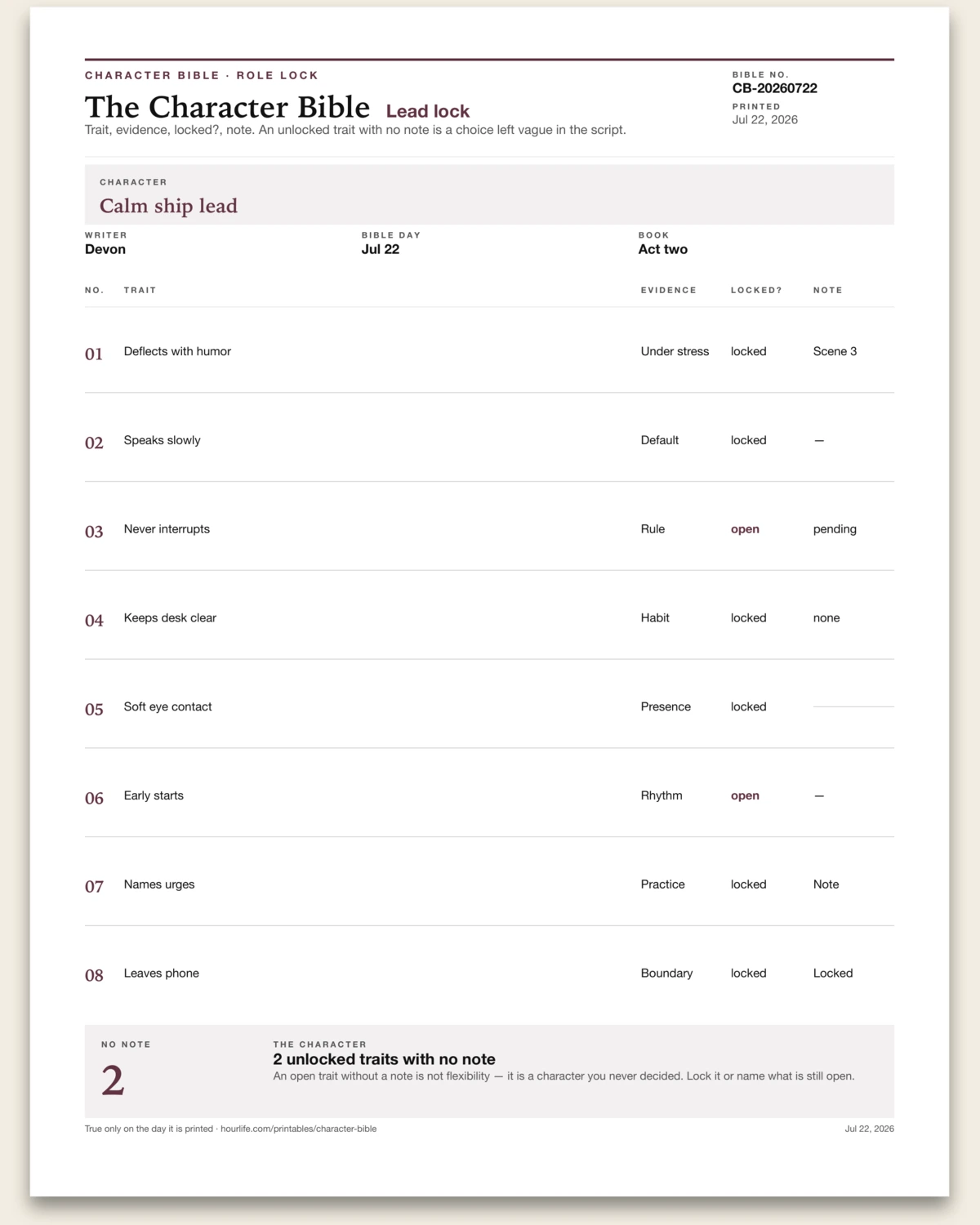Click the hourlife.com/printables/character-bible footer link
The image size is (980, 1225).
[x=298, y=1129]
